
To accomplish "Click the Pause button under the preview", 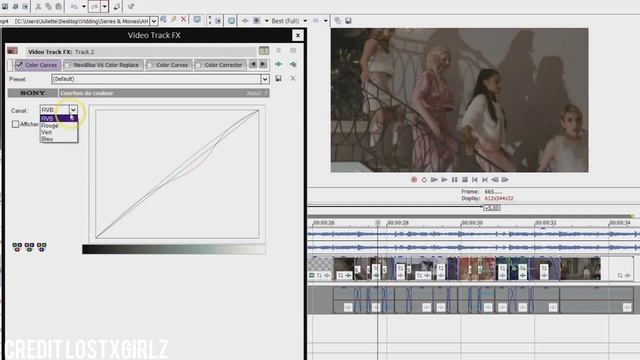I will pyautogui.click(x=454, y=180).
